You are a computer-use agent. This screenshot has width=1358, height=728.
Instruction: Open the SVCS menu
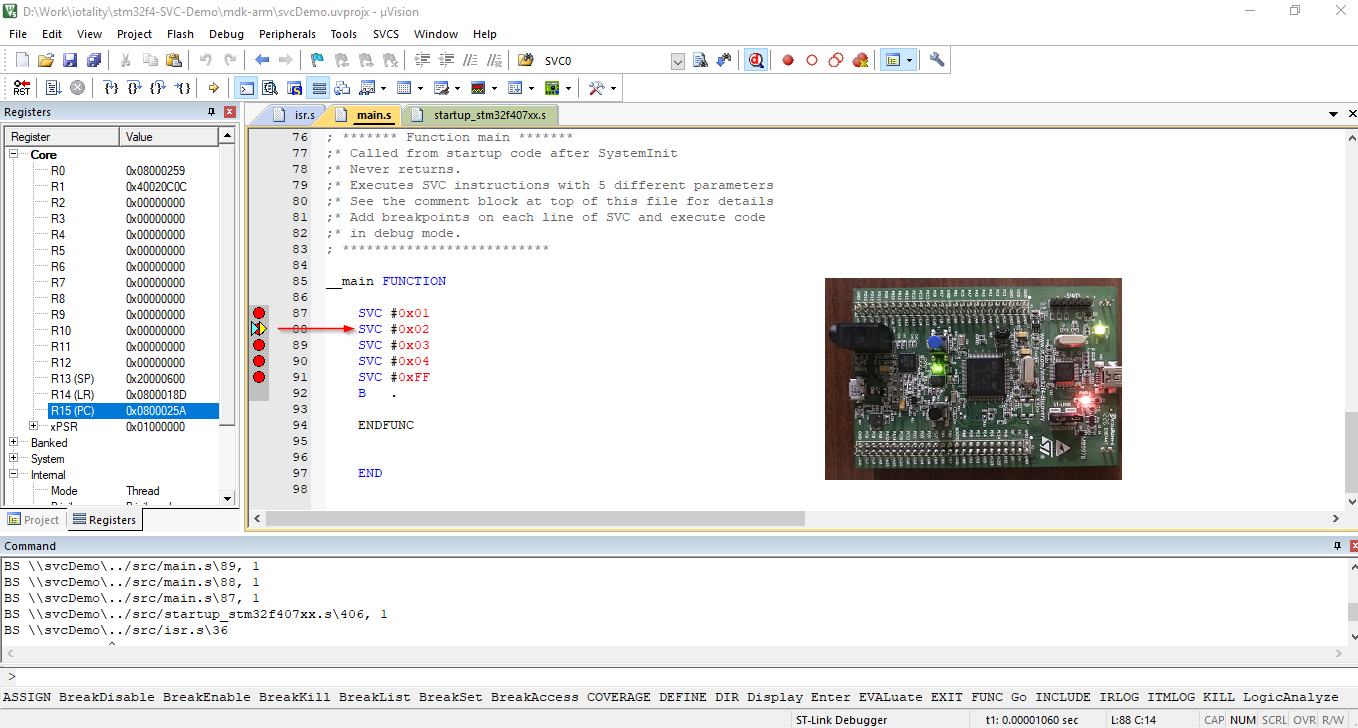point(386,34)
